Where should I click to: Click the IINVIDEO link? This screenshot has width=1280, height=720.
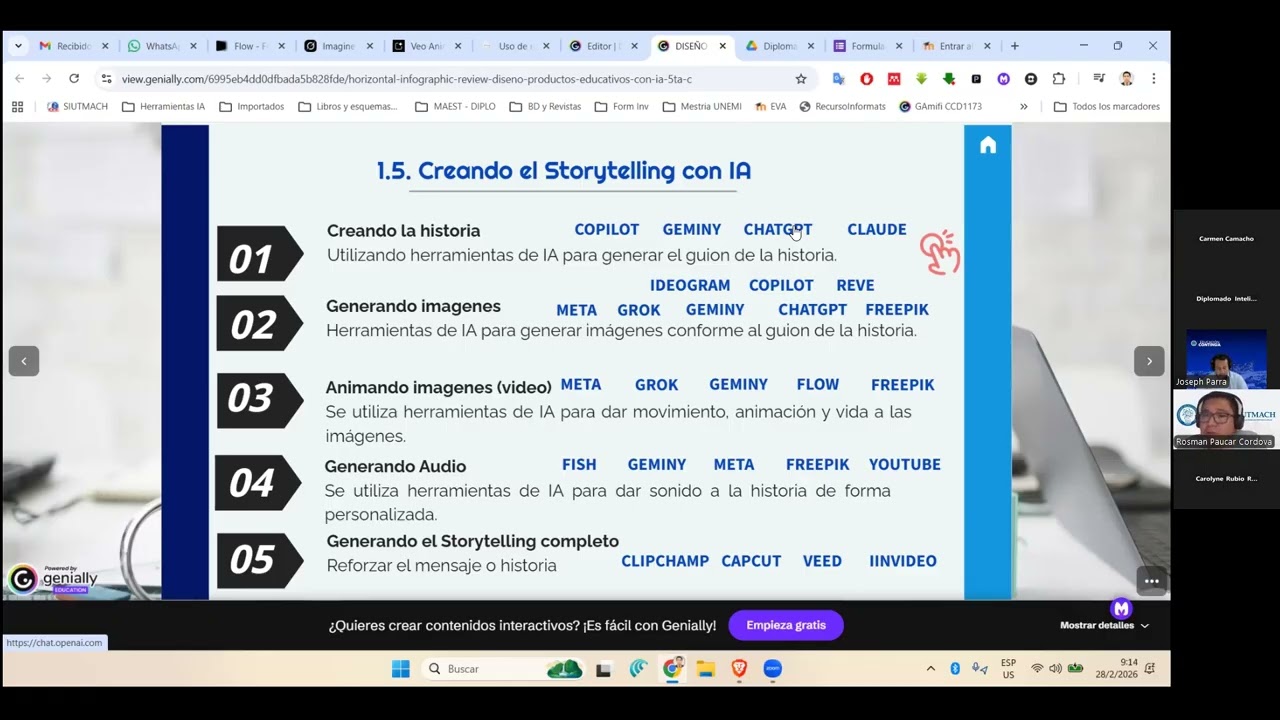[903, 561]
